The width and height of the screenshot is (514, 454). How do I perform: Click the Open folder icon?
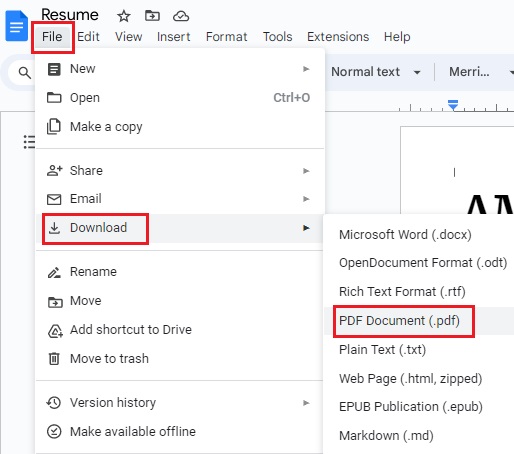(x=54, y=98)
